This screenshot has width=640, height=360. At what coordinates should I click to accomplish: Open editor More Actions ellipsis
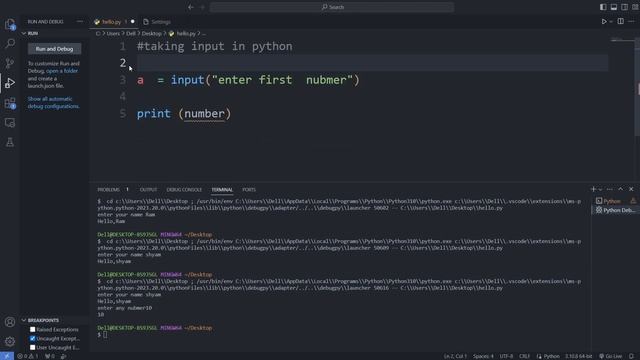point(631,22)
